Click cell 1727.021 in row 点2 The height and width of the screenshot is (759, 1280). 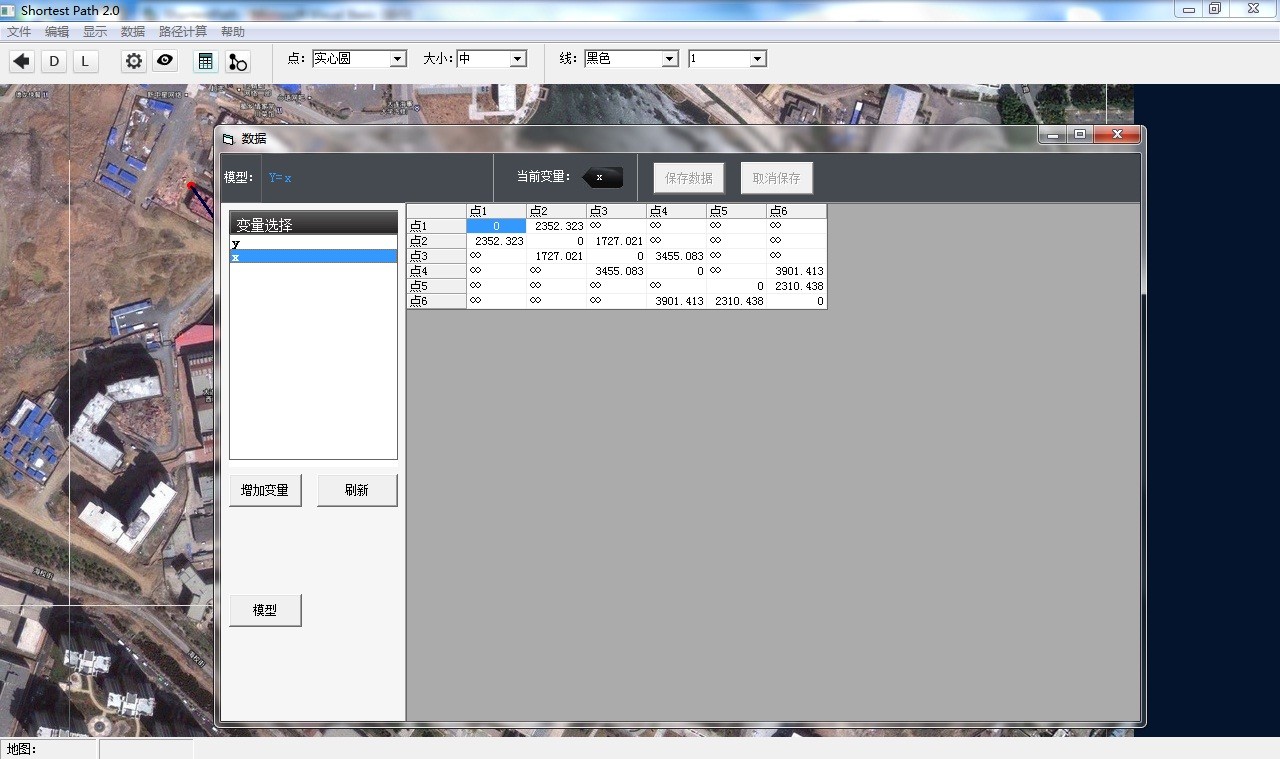[x=616, y=241]
